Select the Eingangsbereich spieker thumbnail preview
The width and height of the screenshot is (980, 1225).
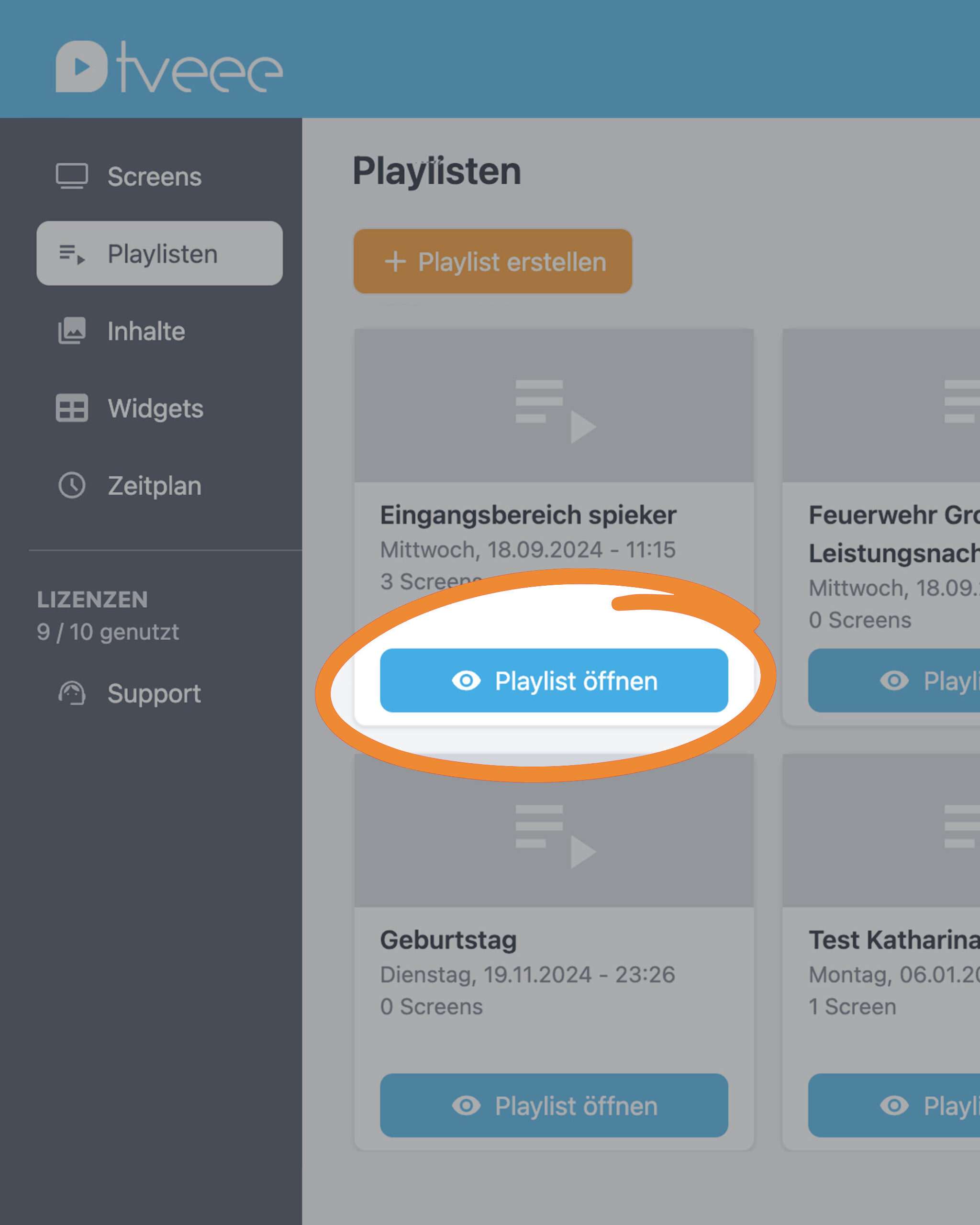pyautogui.click(x=554, y=405)
